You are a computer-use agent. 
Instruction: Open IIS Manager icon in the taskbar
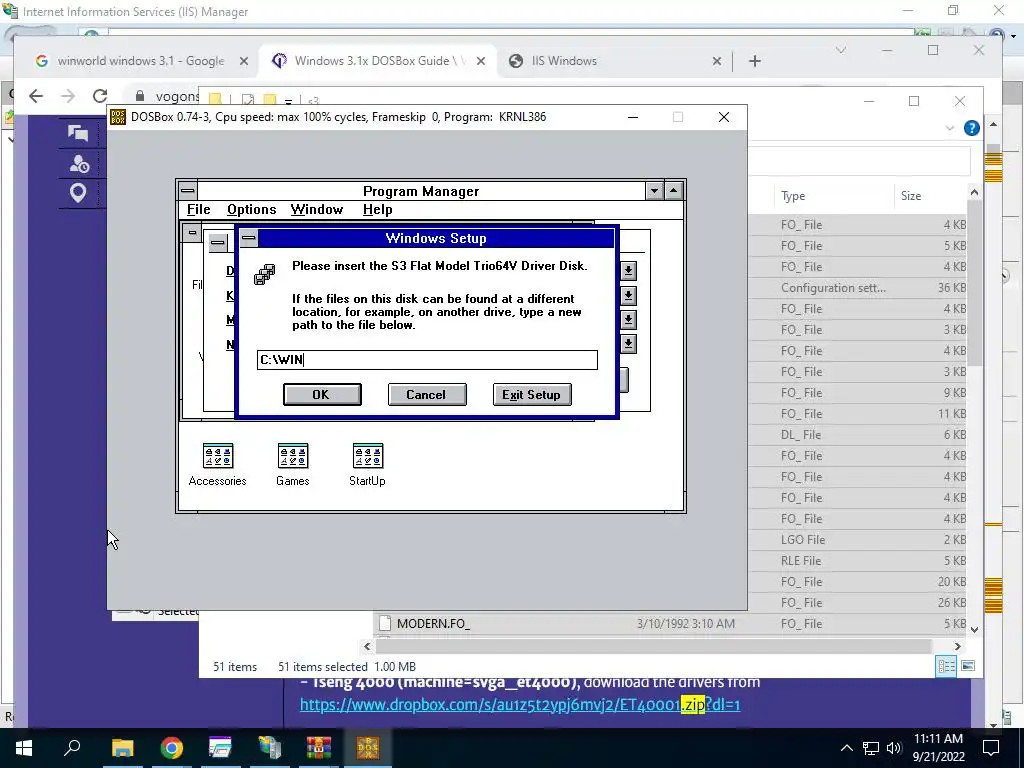(x=270, y=748)
